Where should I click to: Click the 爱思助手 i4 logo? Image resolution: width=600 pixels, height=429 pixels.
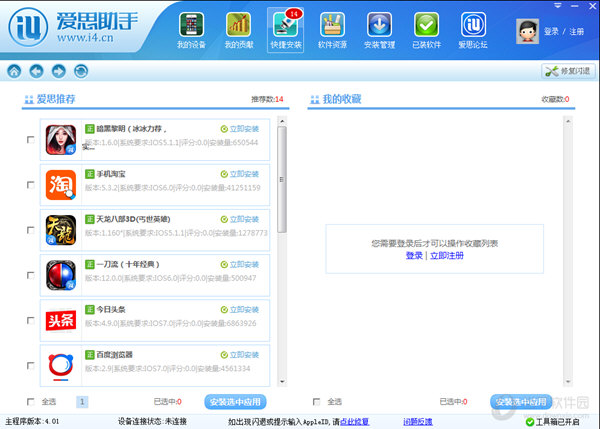pos(28,27)
